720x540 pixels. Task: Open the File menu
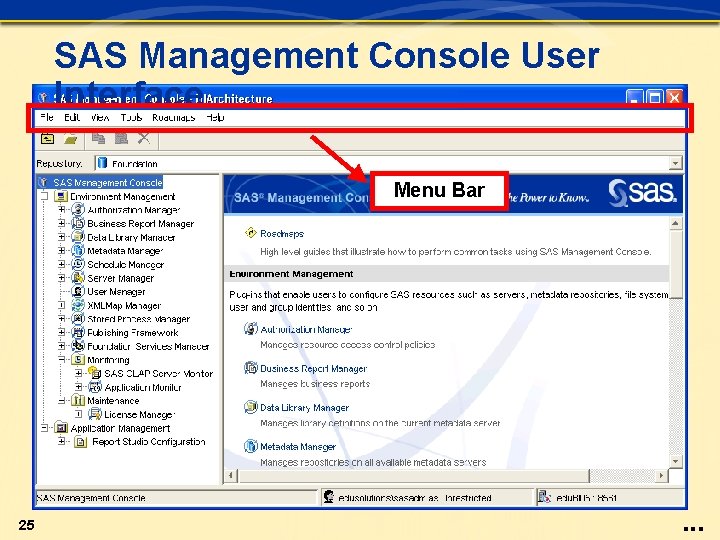[x=47, y=118]
